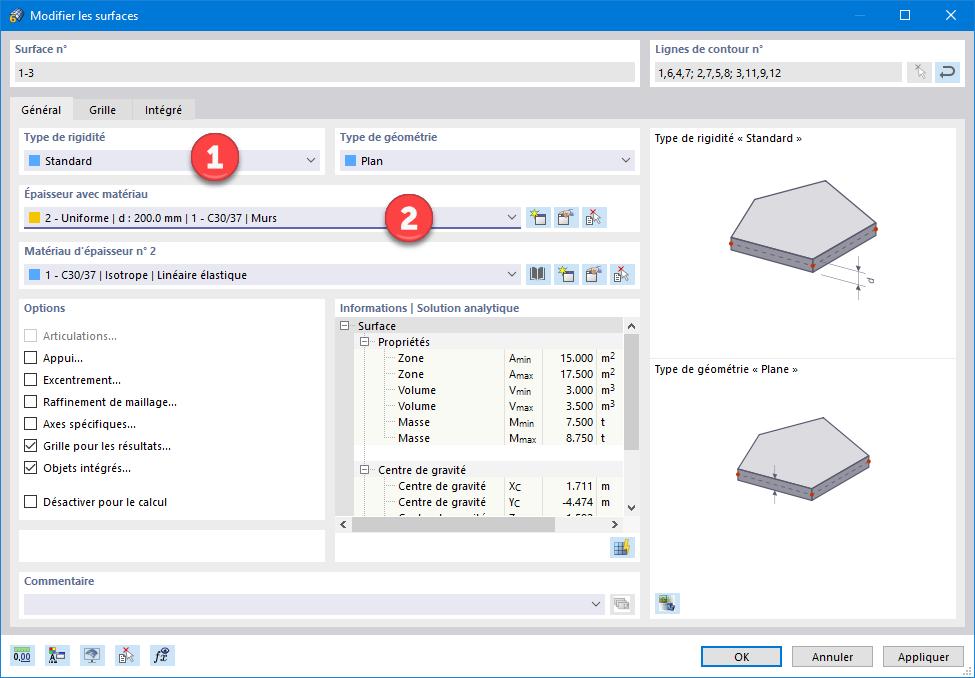Create new thickness icon in Épaisseur avec matériau row
This screenshot has width=975, height=678.
pyautogui.click(x=538, y=218)
